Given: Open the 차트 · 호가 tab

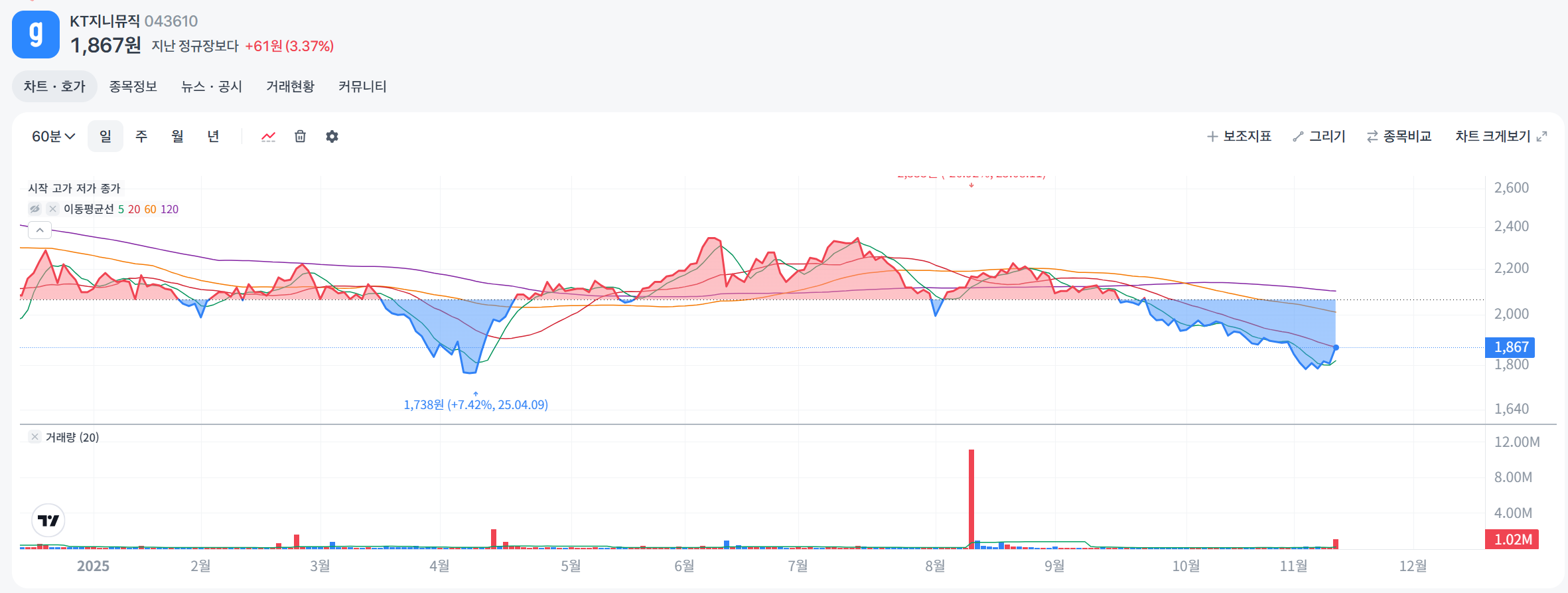Looking at the screenshot, I should point(54,86).
